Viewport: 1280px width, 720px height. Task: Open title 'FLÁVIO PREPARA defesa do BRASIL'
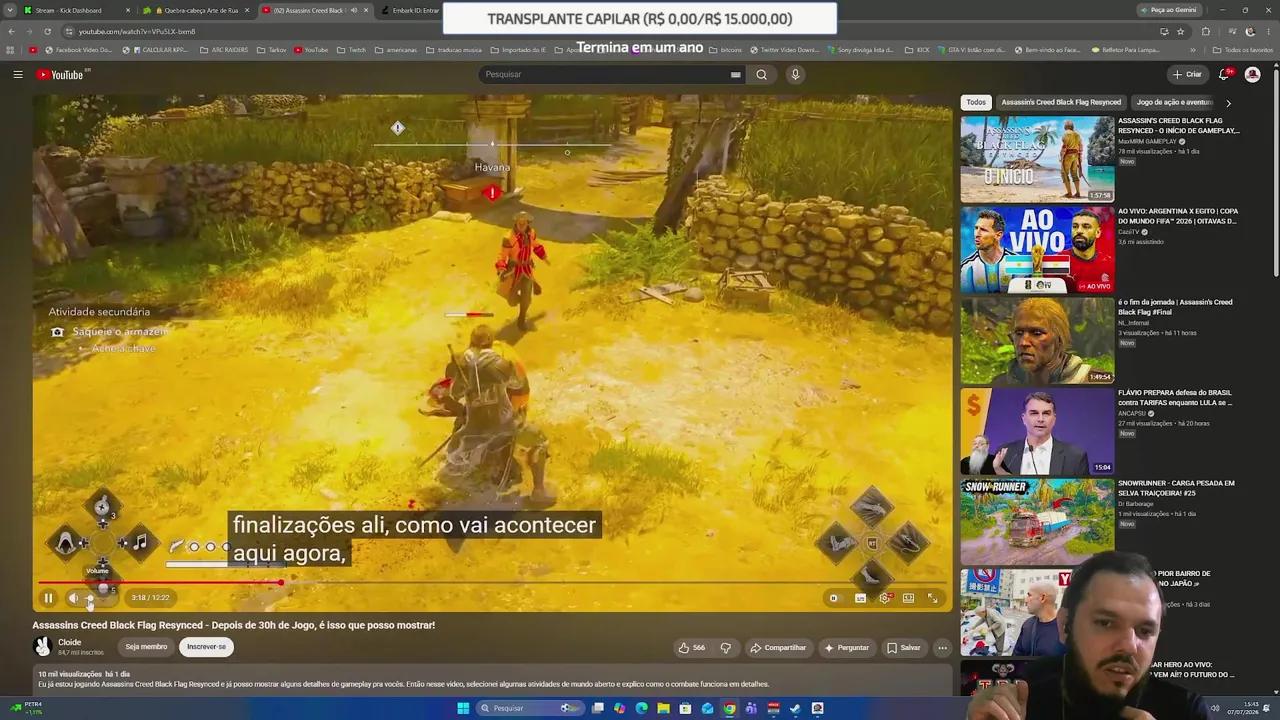click(x=1176, y=397)
